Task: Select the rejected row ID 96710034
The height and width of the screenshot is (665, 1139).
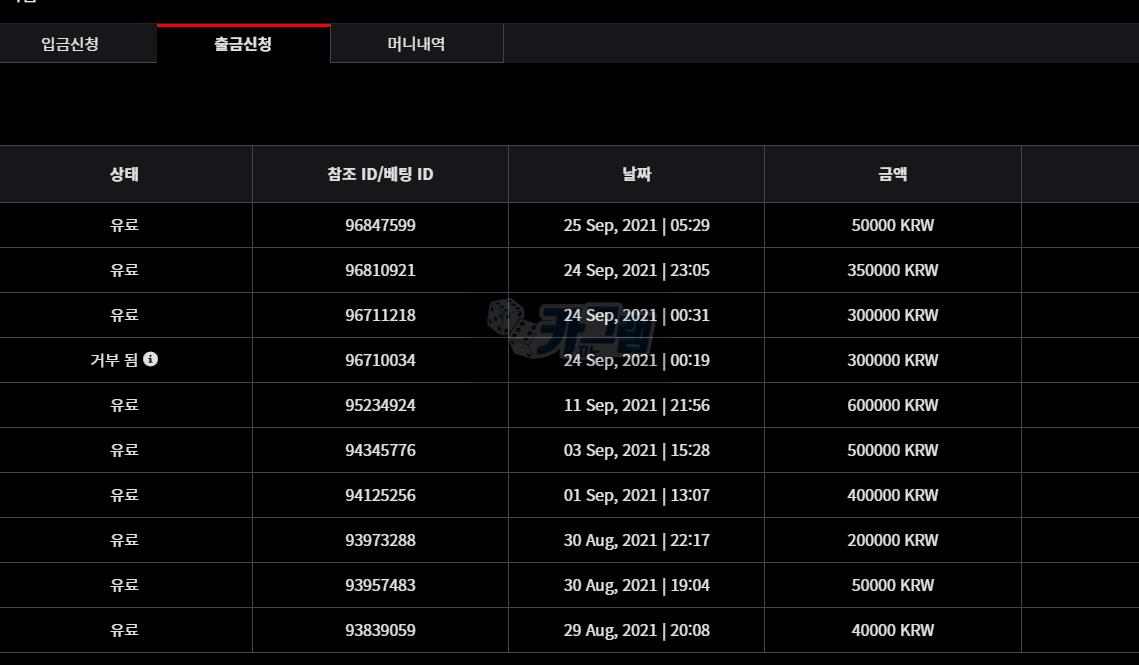Action: click(380, 360)
